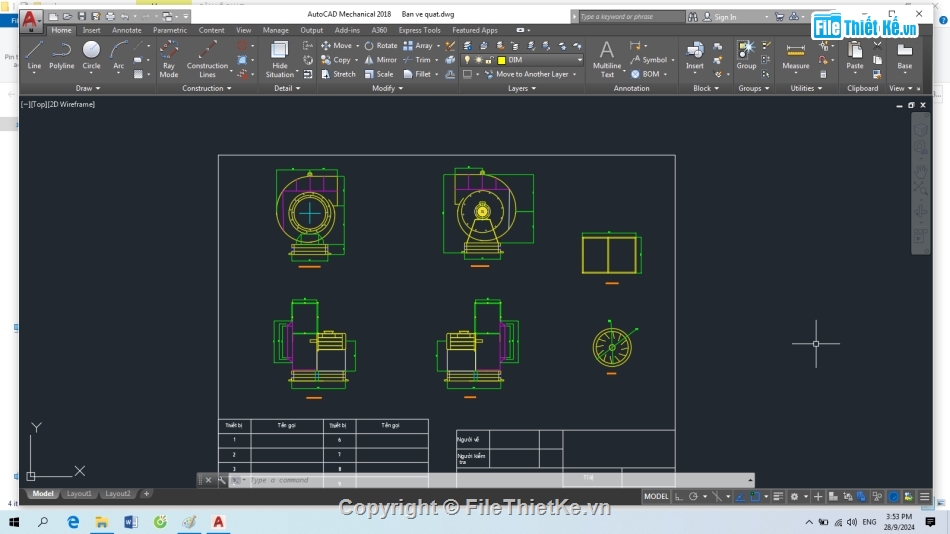Expand the Draw panel
The height and width of the screenshot is (534, 950).
pyautogui.click(x=88, y=88)
